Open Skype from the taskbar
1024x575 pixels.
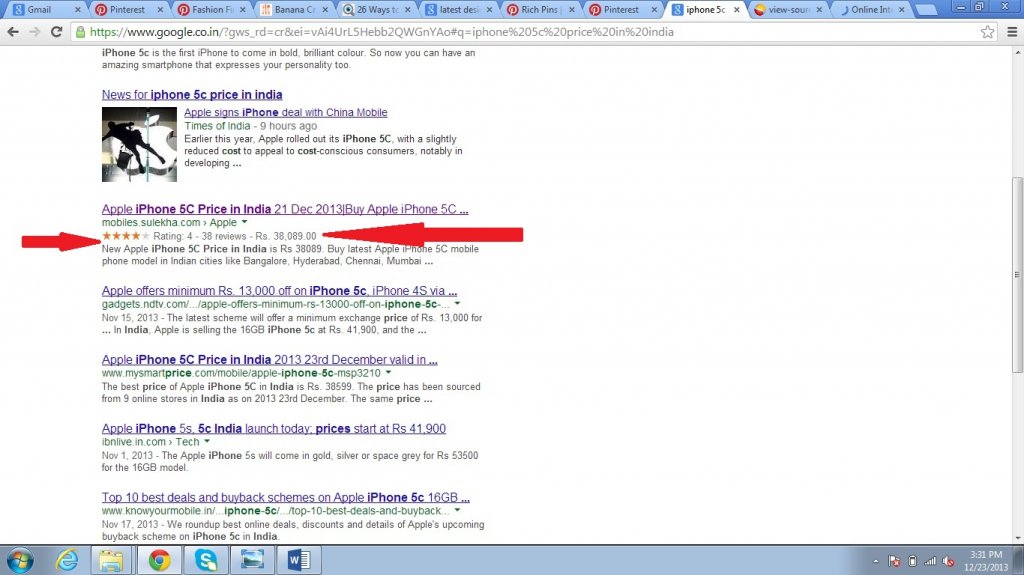point(206,560)
